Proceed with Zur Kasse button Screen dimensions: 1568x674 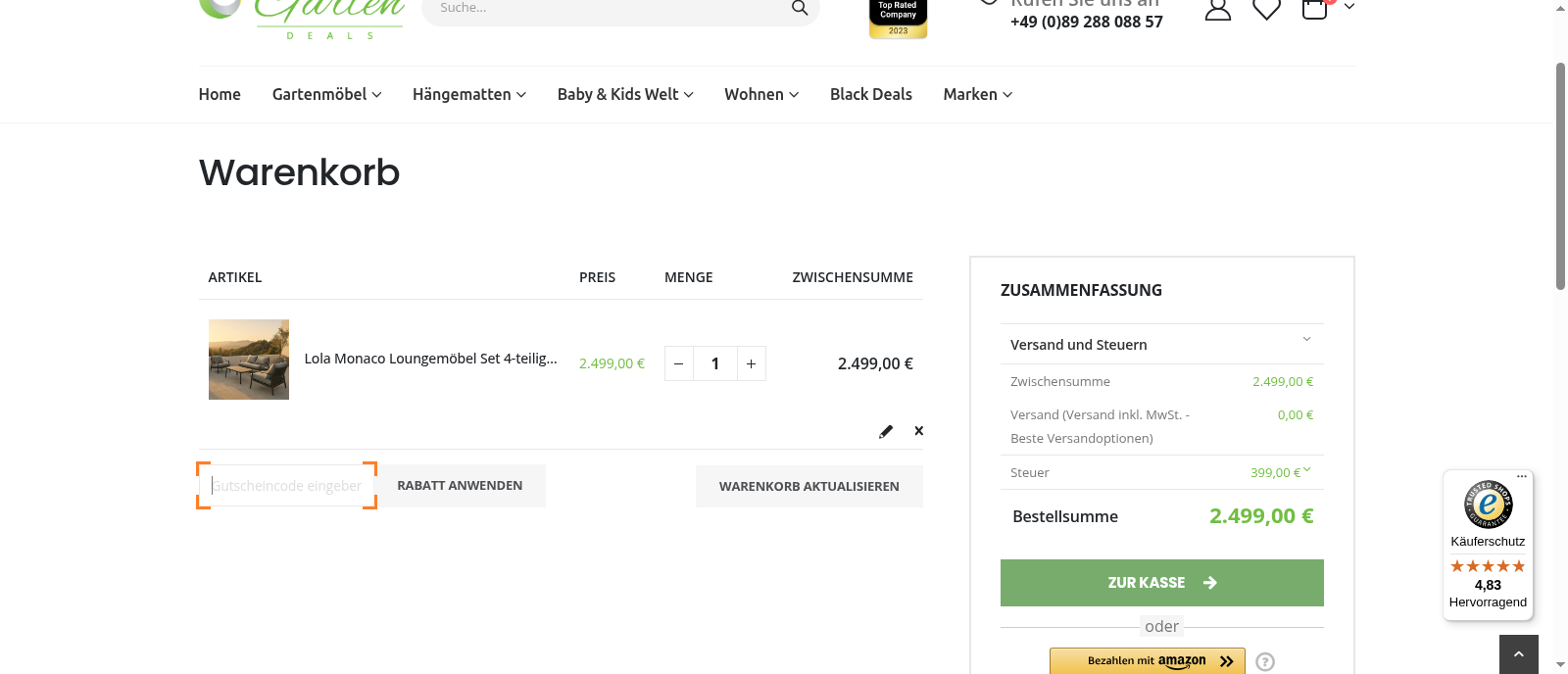point(1162,583)
